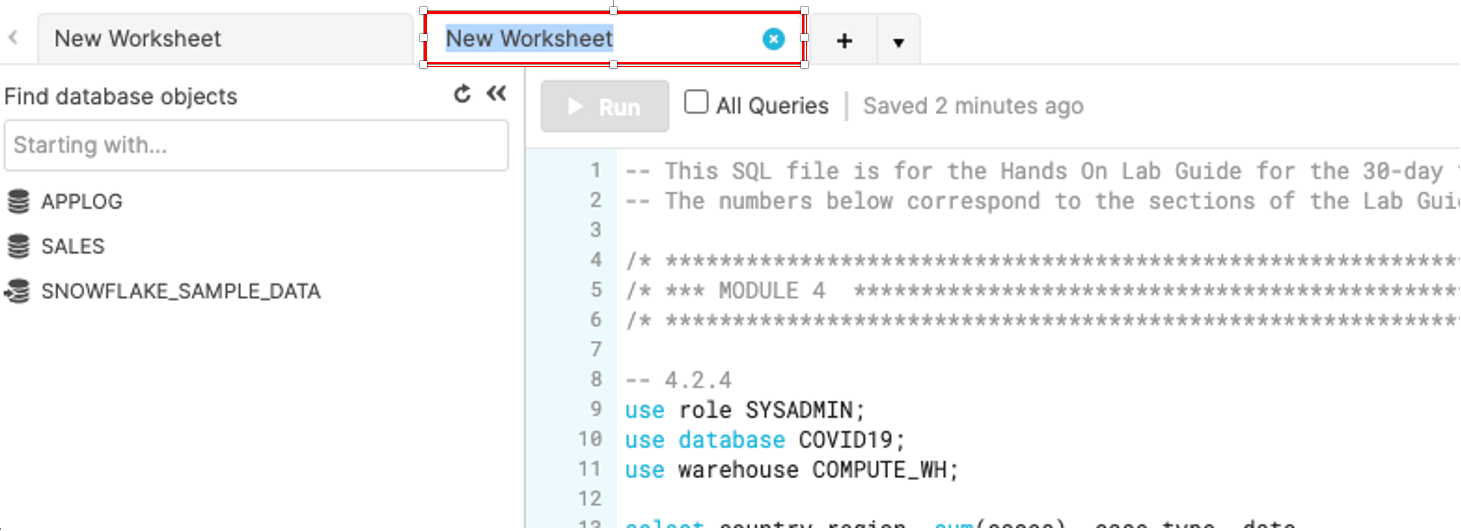
Task: Expand the APPLOG database entry
Action: click(x=82, y=202)
